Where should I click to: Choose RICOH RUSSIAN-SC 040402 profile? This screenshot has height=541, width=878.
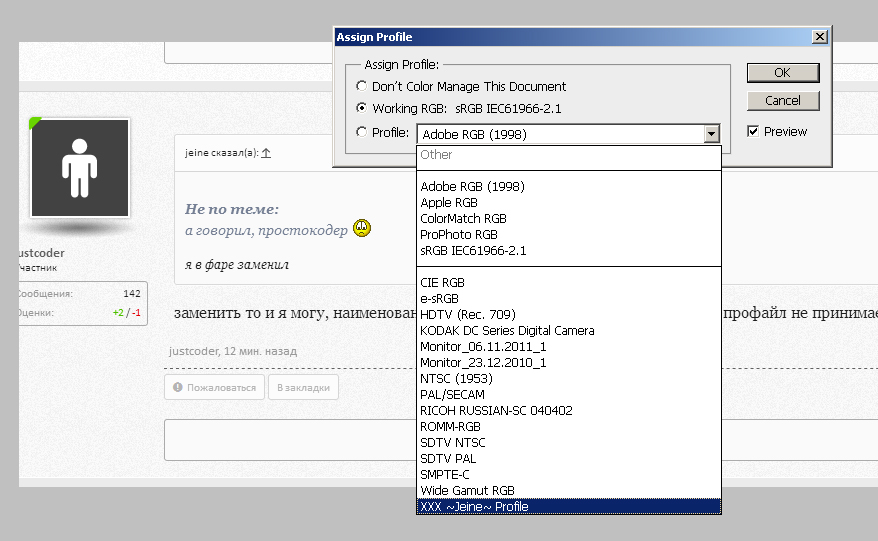tap(568, 411)
